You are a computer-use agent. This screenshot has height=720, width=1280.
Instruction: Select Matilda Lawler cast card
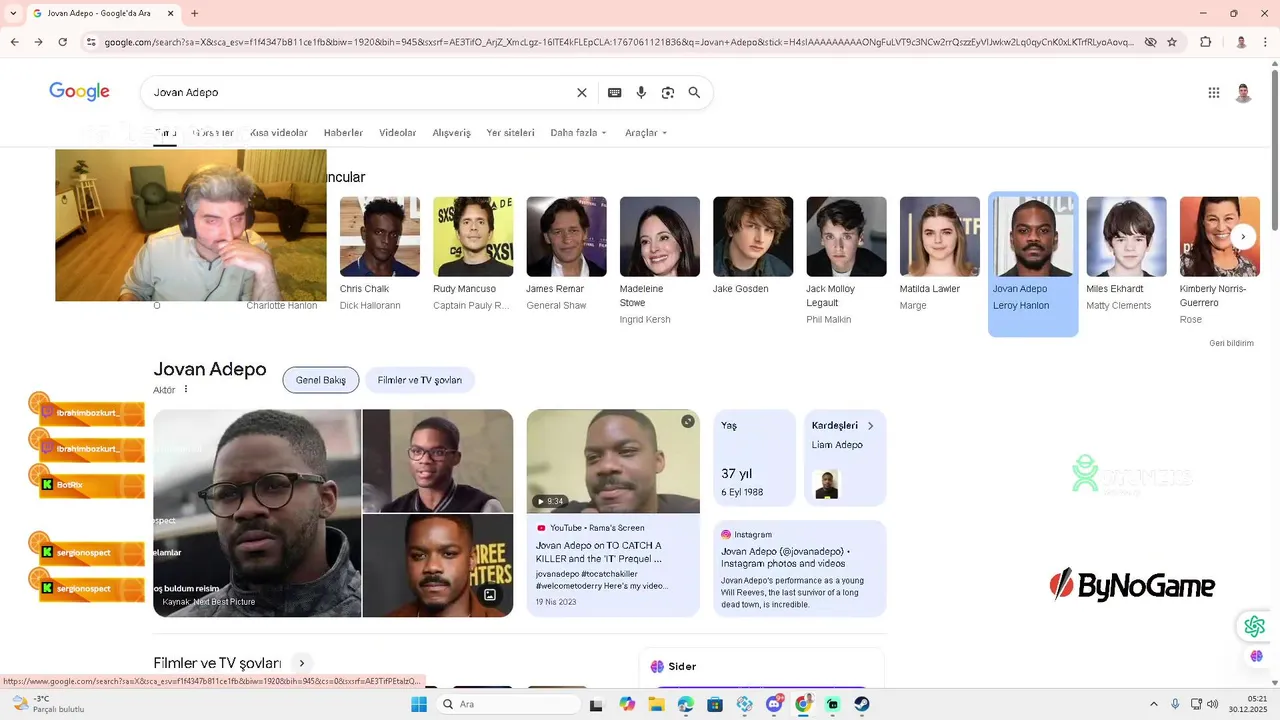[940, 254]
